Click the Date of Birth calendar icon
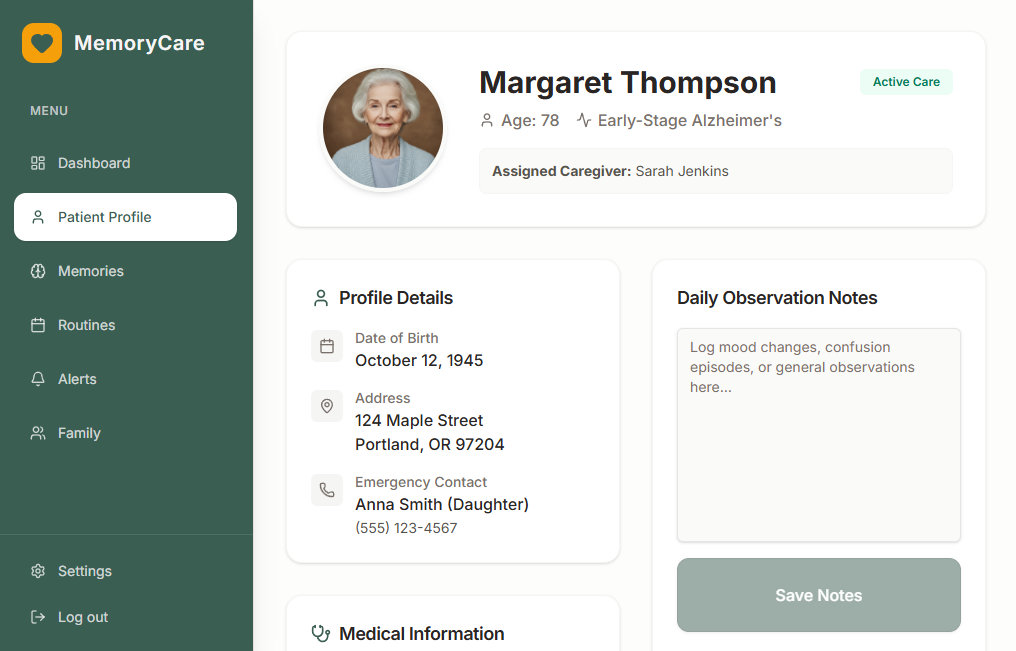The height and width of the screenshot is (651, 1016). click(x=327, y=346)
